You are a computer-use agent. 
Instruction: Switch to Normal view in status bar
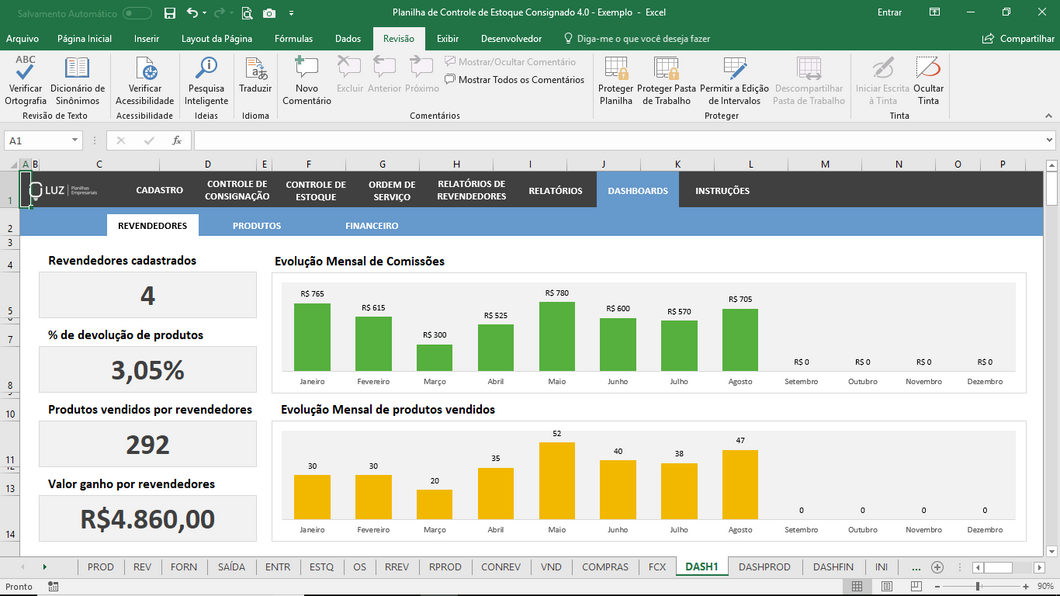(x=857, y=586)
